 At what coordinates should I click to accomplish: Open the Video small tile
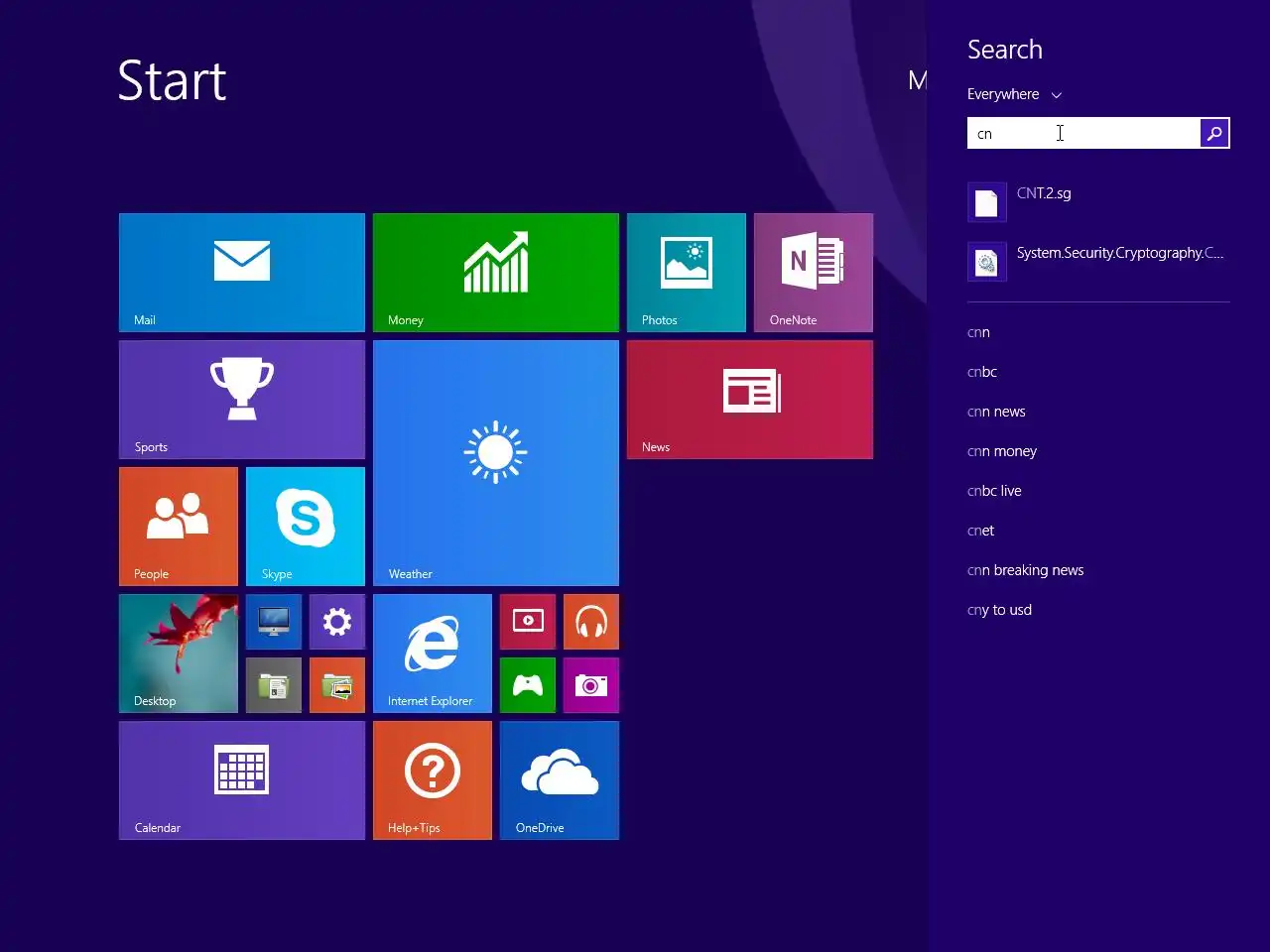coord(528,622)
